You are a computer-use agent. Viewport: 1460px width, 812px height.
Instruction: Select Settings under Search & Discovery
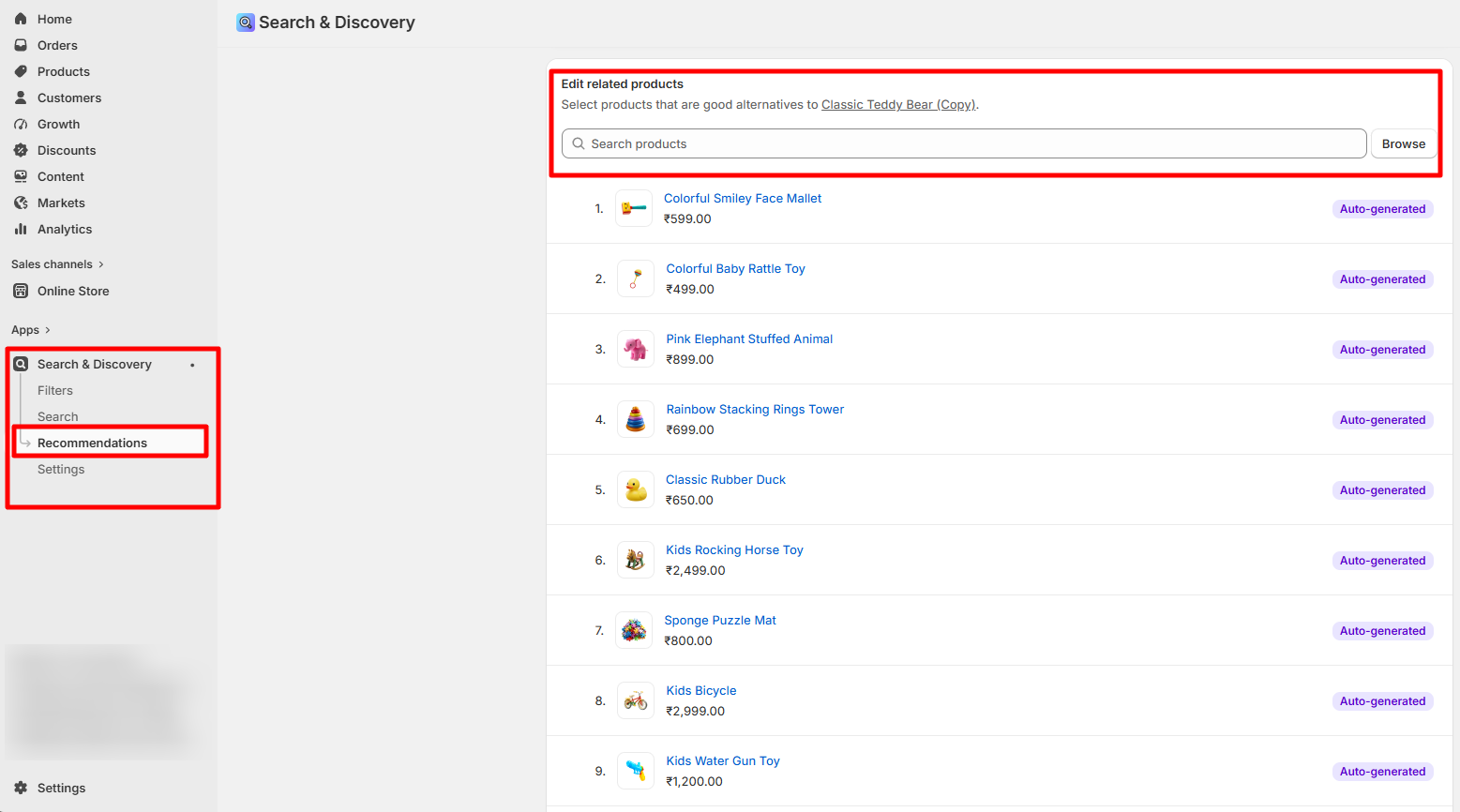pyautogui.click(x=61, y=469)
